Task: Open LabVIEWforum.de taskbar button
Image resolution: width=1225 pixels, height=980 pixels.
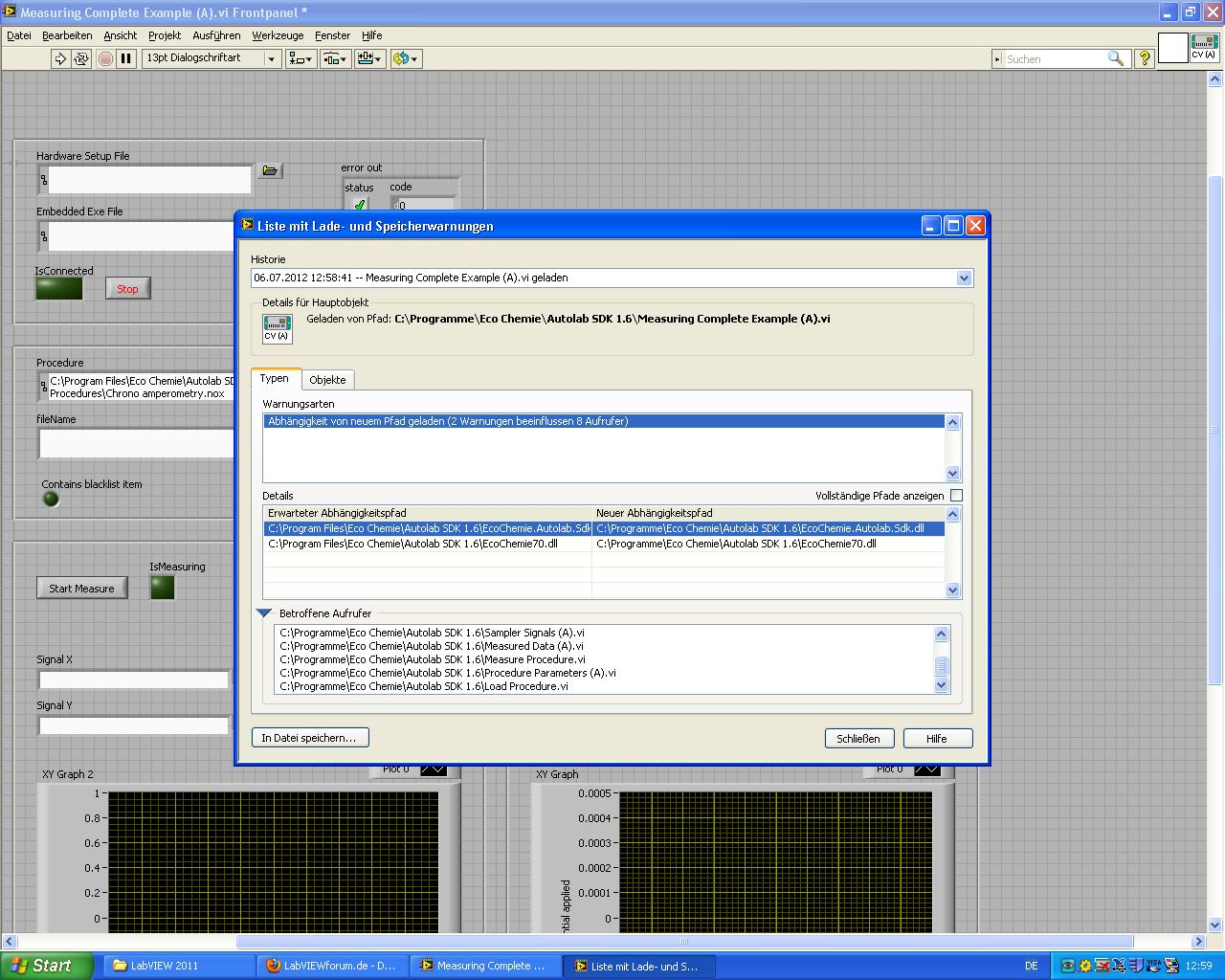Action: pos(331,966)
